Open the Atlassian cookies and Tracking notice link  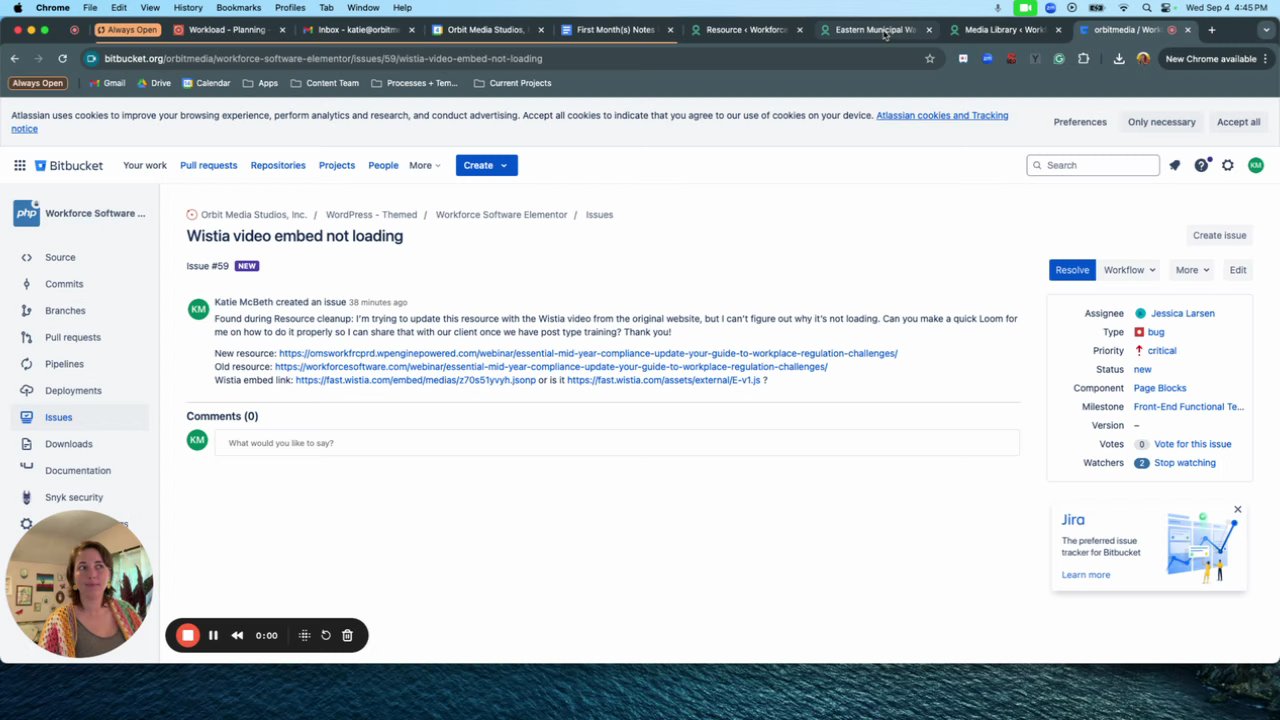coord(942,115)
